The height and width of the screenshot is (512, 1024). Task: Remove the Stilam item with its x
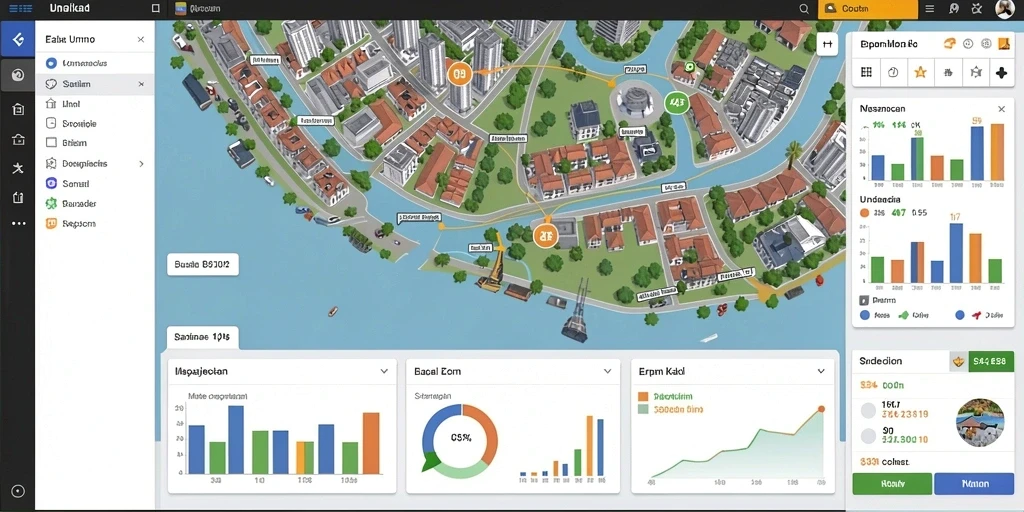pos(141,84)
